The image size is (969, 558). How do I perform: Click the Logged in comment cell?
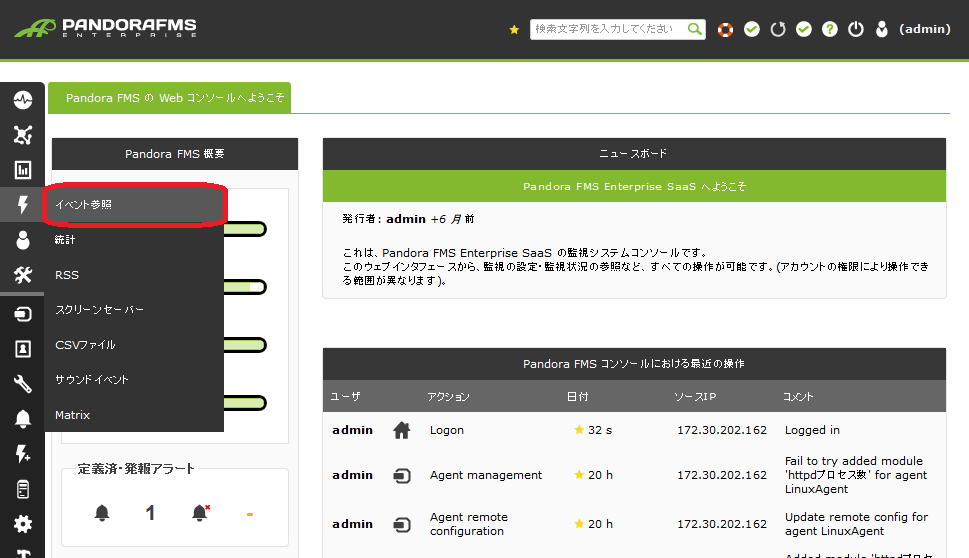point(812,430)
